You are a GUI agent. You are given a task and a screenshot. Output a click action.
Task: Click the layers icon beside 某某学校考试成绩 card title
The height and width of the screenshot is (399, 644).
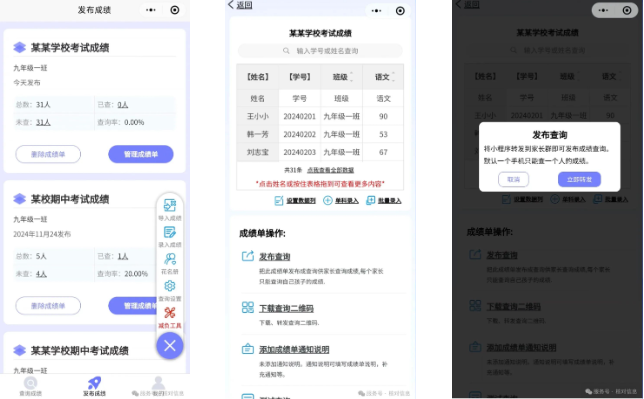tap(19, 48)
